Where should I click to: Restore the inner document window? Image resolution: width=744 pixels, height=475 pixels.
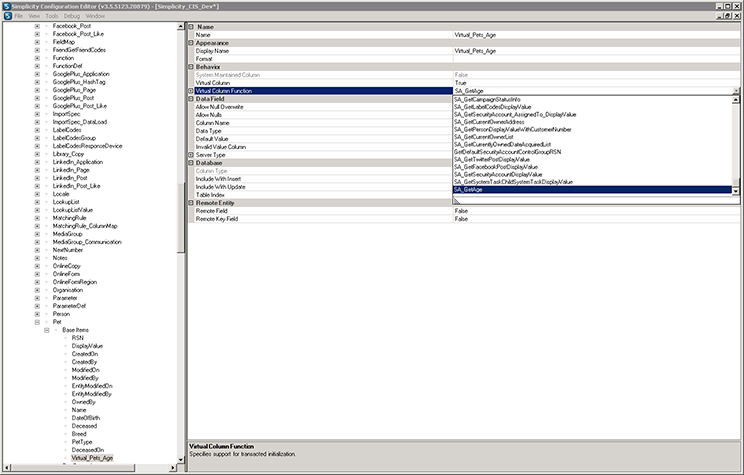tap(727, 16)
